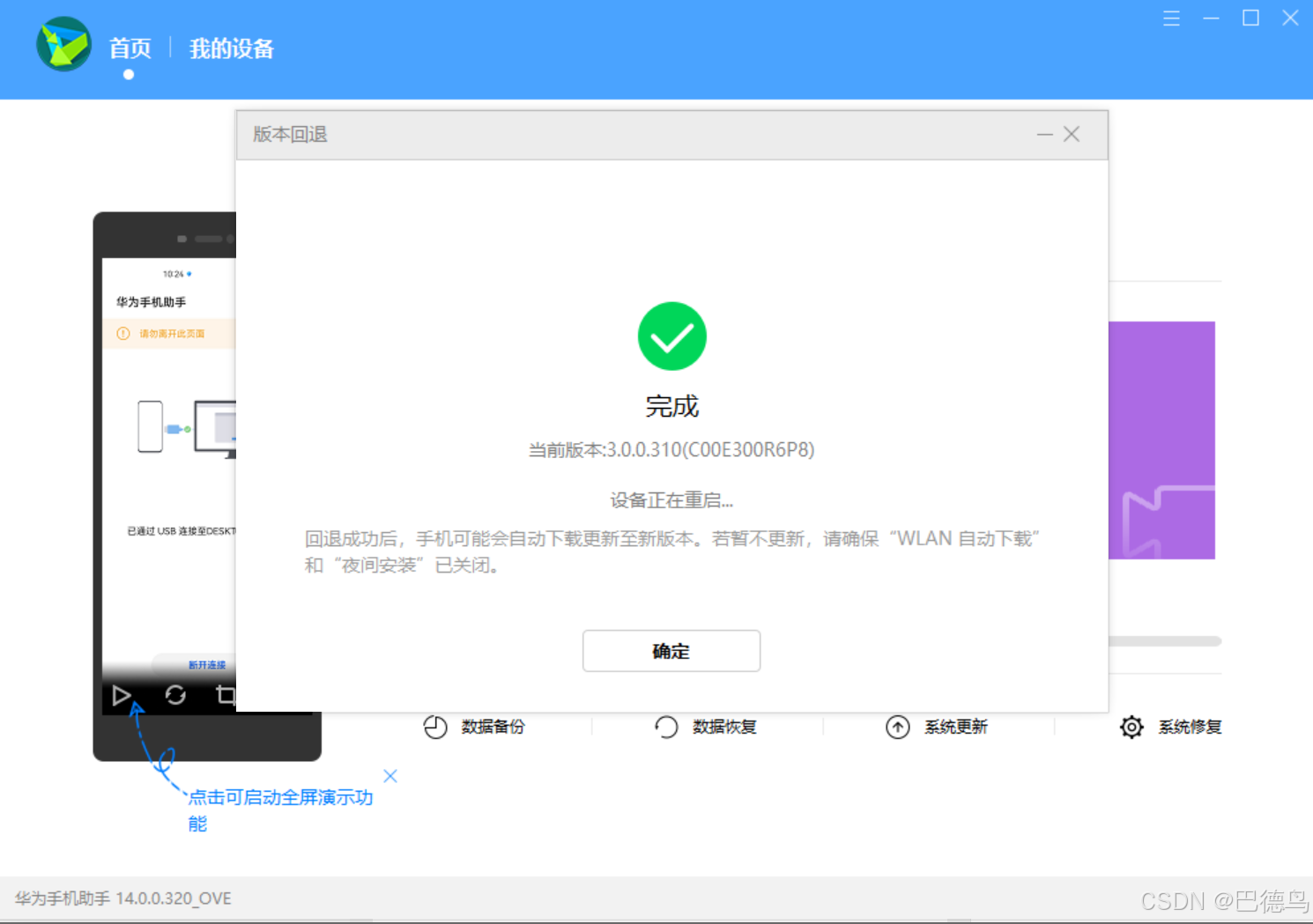This screenshot has width=1313, height=924.
Task: Click the screenshot crop icon
Action: [226, 696]
